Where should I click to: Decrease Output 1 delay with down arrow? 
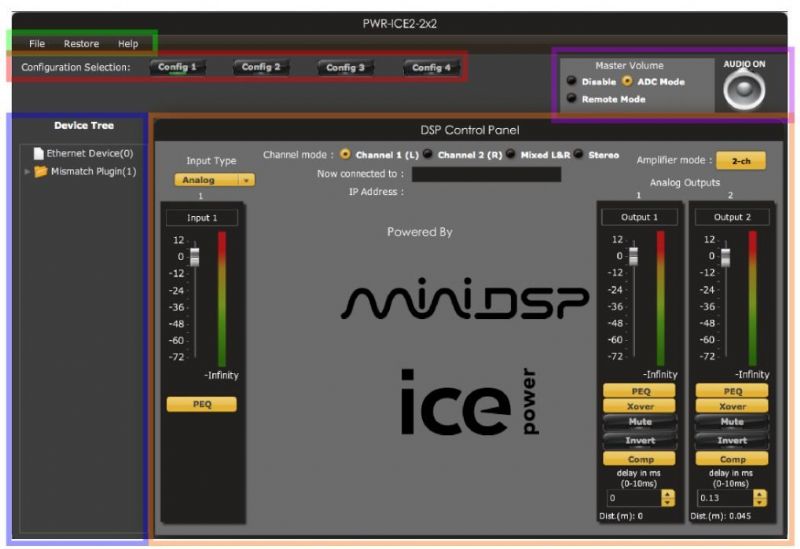668,502
